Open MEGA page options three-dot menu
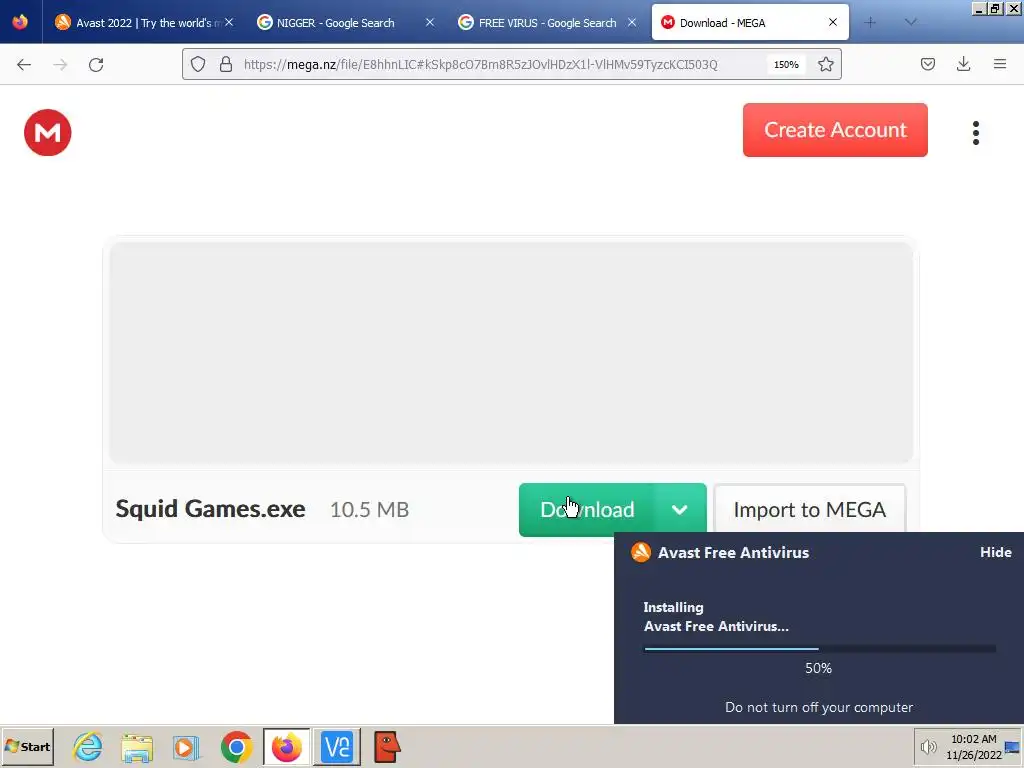1024x768 pixels. pyautogui.click(x=976, y=133)
